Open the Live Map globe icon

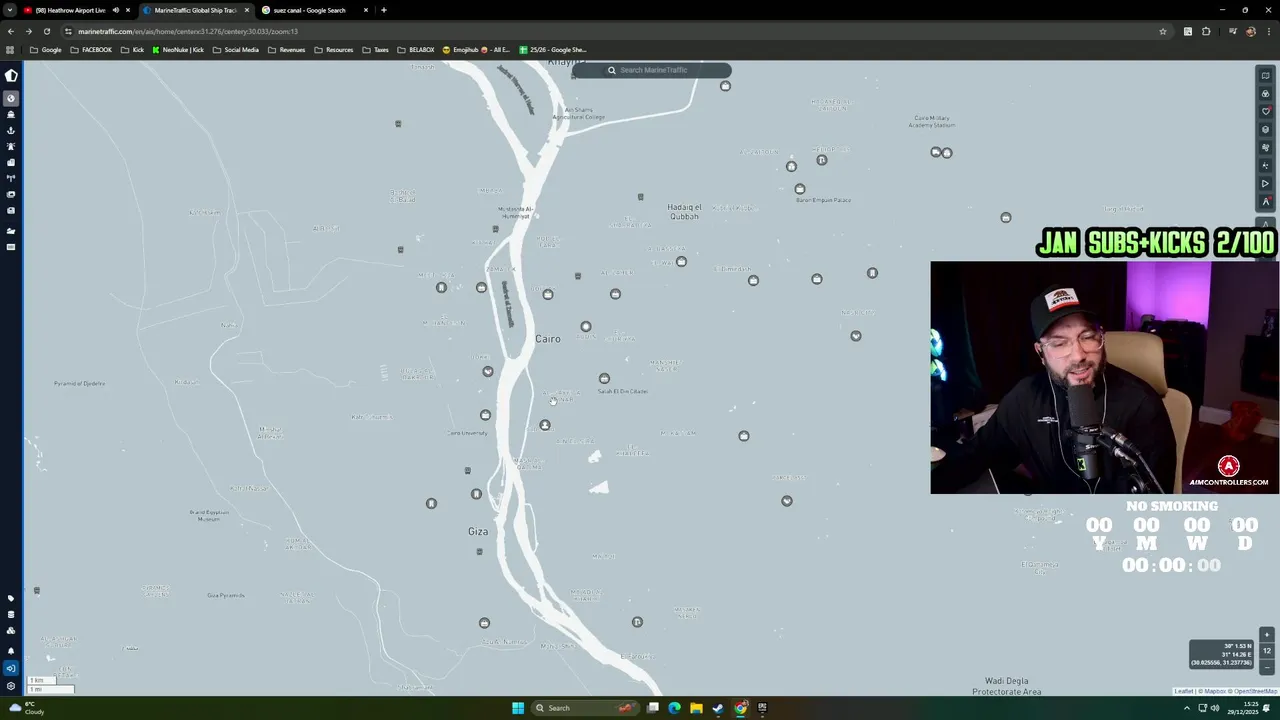11,98
